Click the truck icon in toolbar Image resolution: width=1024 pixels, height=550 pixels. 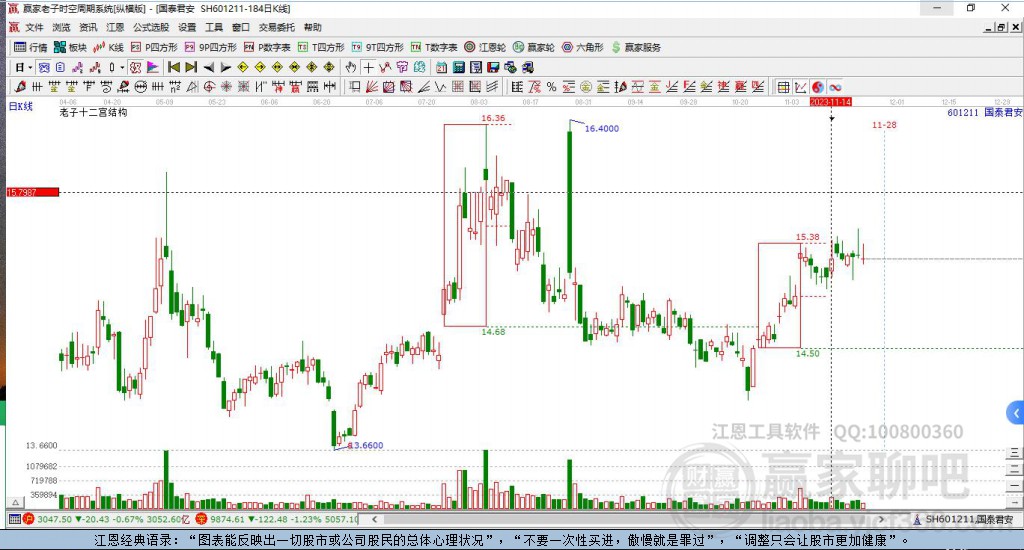[x=528, y=67]
